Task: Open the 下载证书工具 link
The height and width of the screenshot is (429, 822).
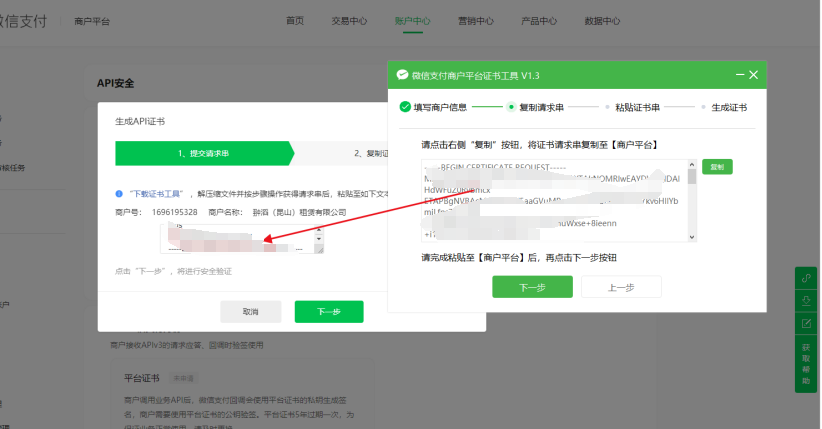Action: 156,194
